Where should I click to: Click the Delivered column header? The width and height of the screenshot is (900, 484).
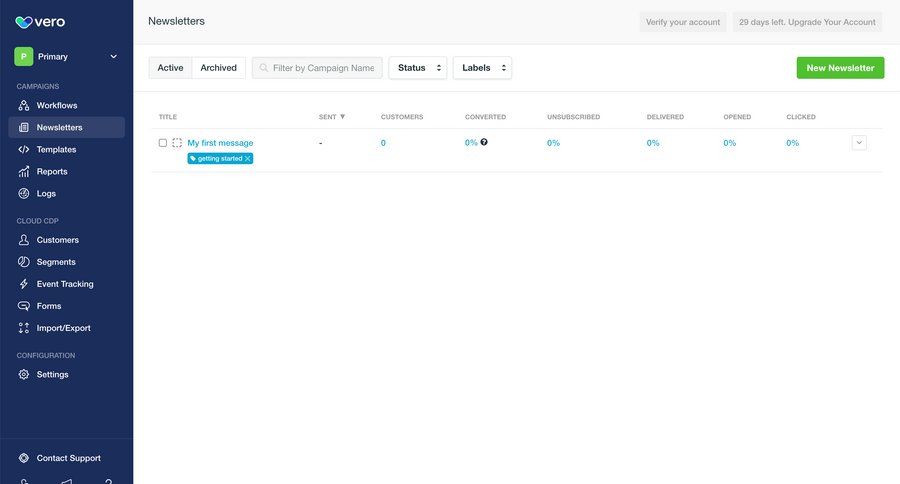tap(665, 117)
